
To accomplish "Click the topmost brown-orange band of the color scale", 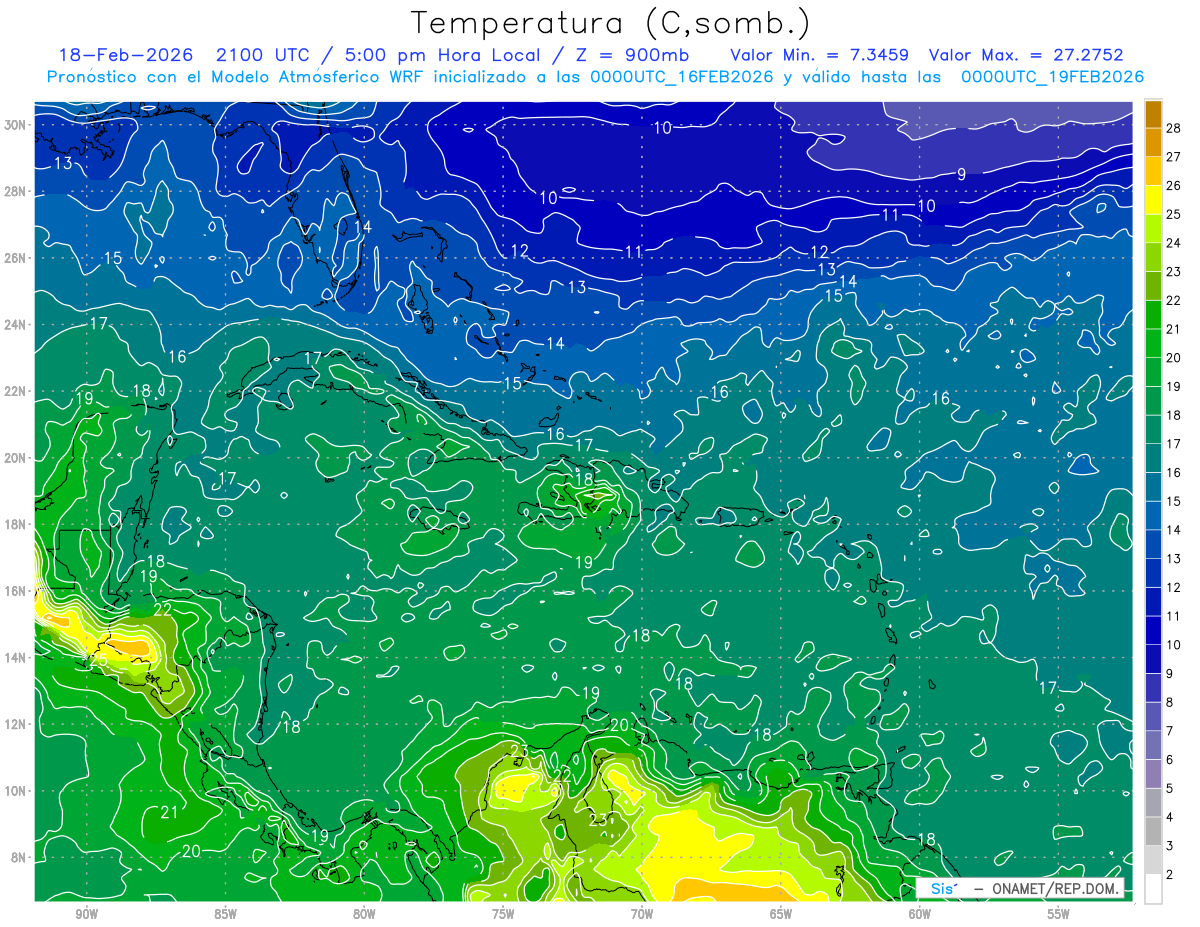I will coord(1153,113).
